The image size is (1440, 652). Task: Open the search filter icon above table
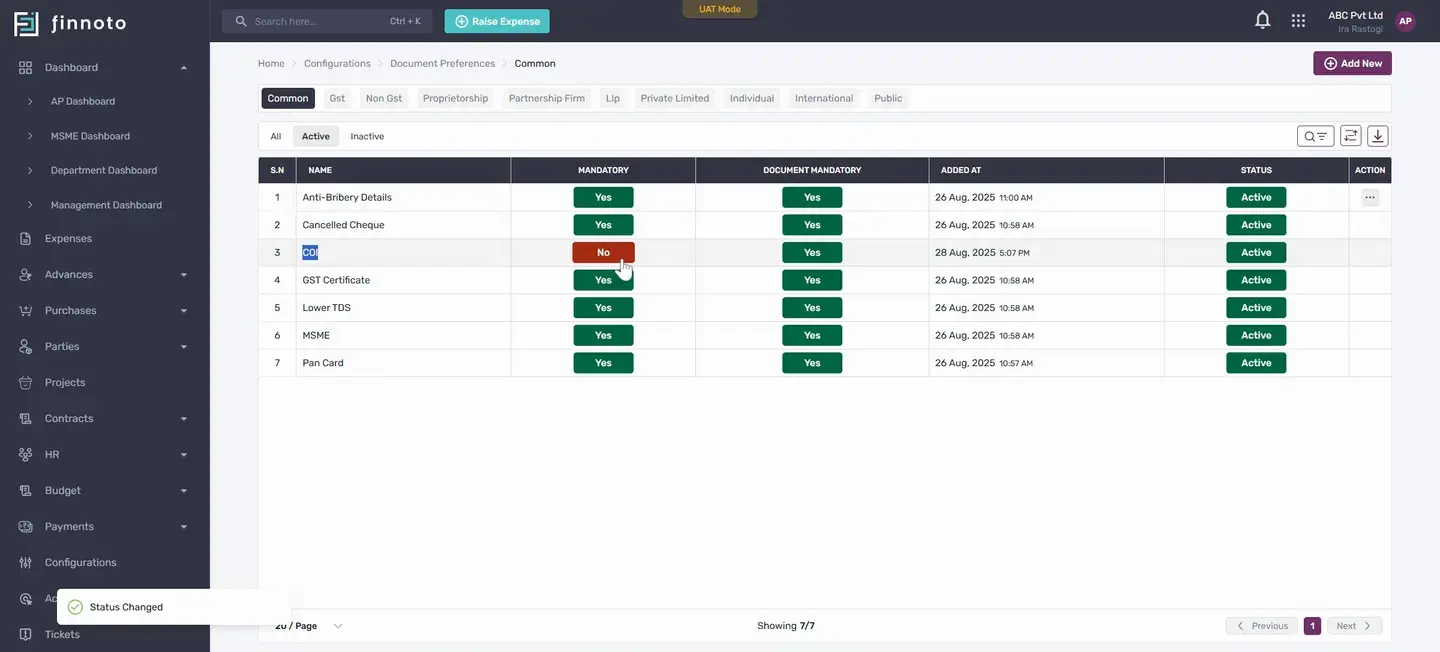tap(1316, 136)
